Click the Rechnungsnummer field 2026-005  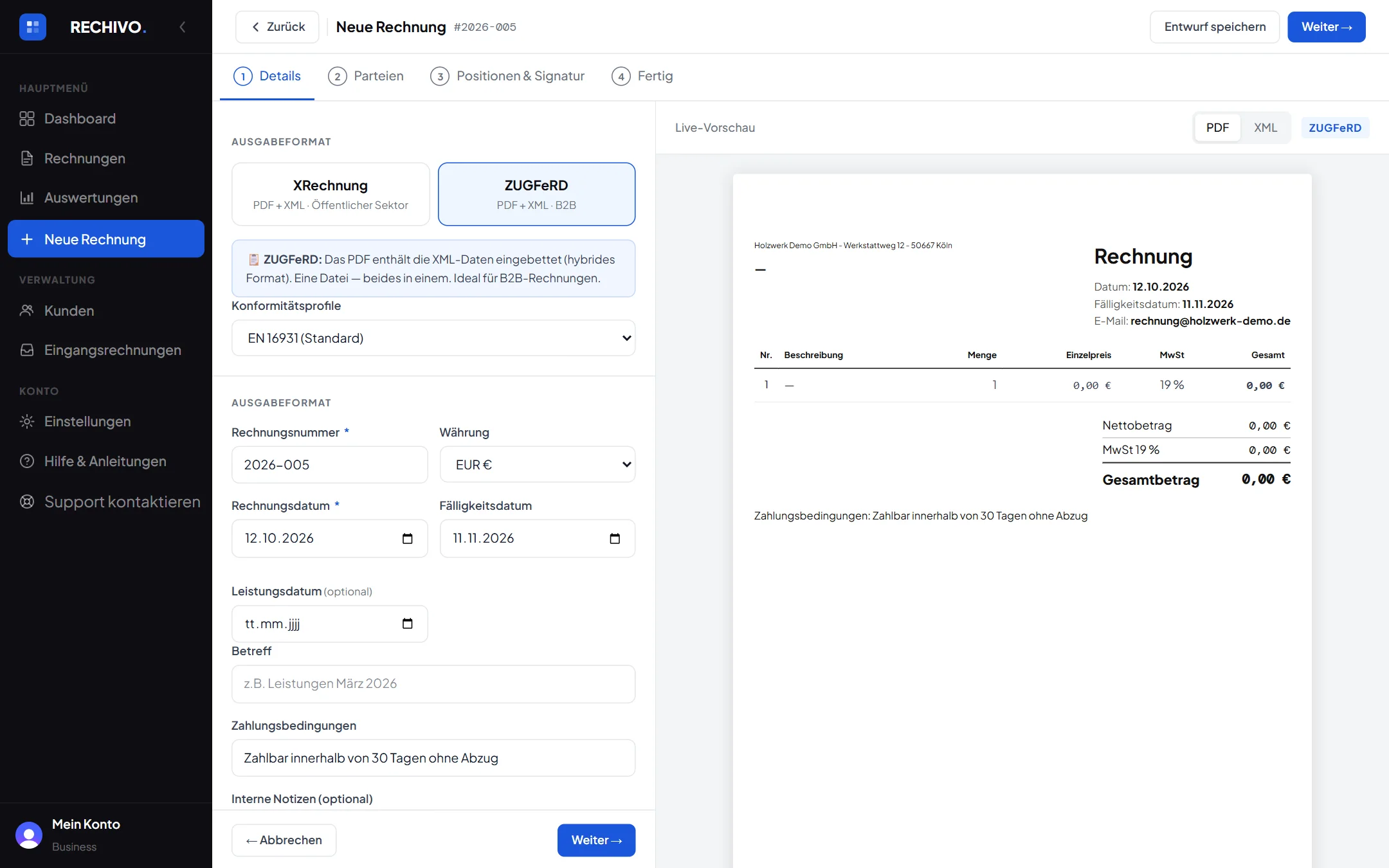click(329, 464)
